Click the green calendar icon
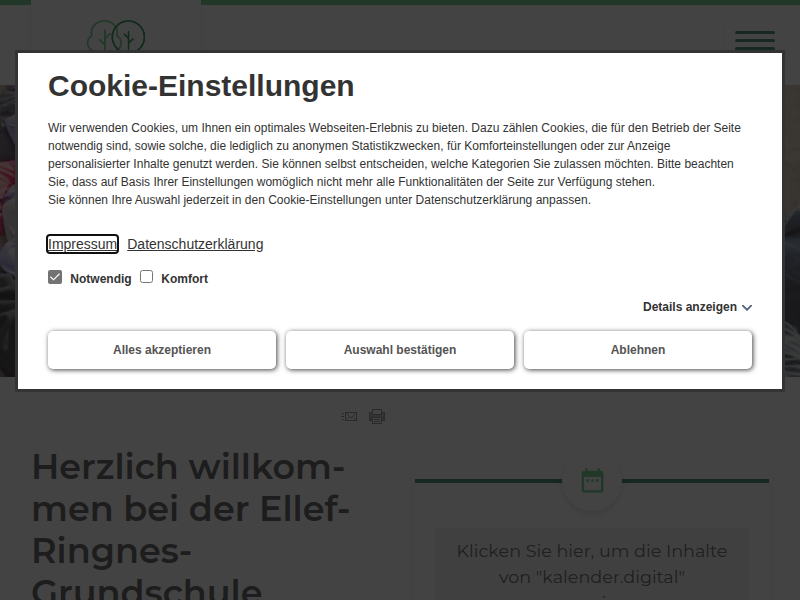 592,481
